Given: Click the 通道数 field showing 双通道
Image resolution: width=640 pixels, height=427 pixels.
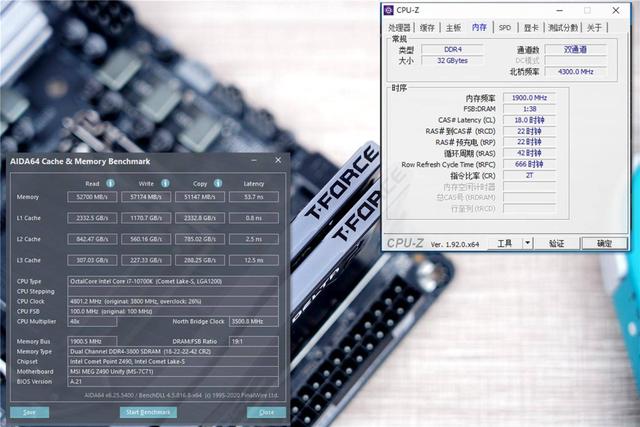Looking at the screenshot, I should [576, 49].
